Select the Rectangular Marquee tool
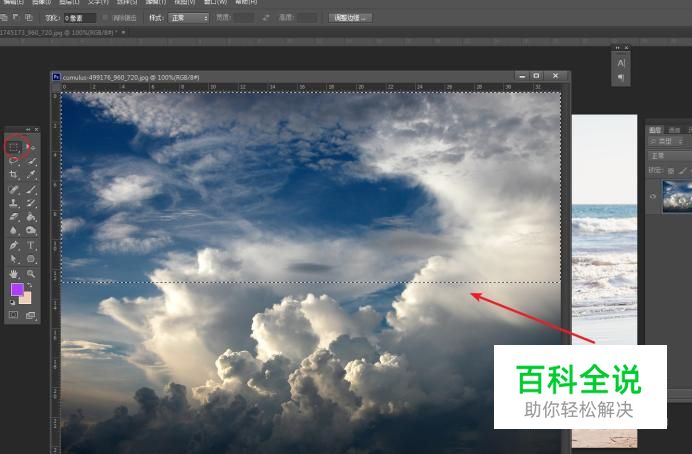 tap(14, 147)
